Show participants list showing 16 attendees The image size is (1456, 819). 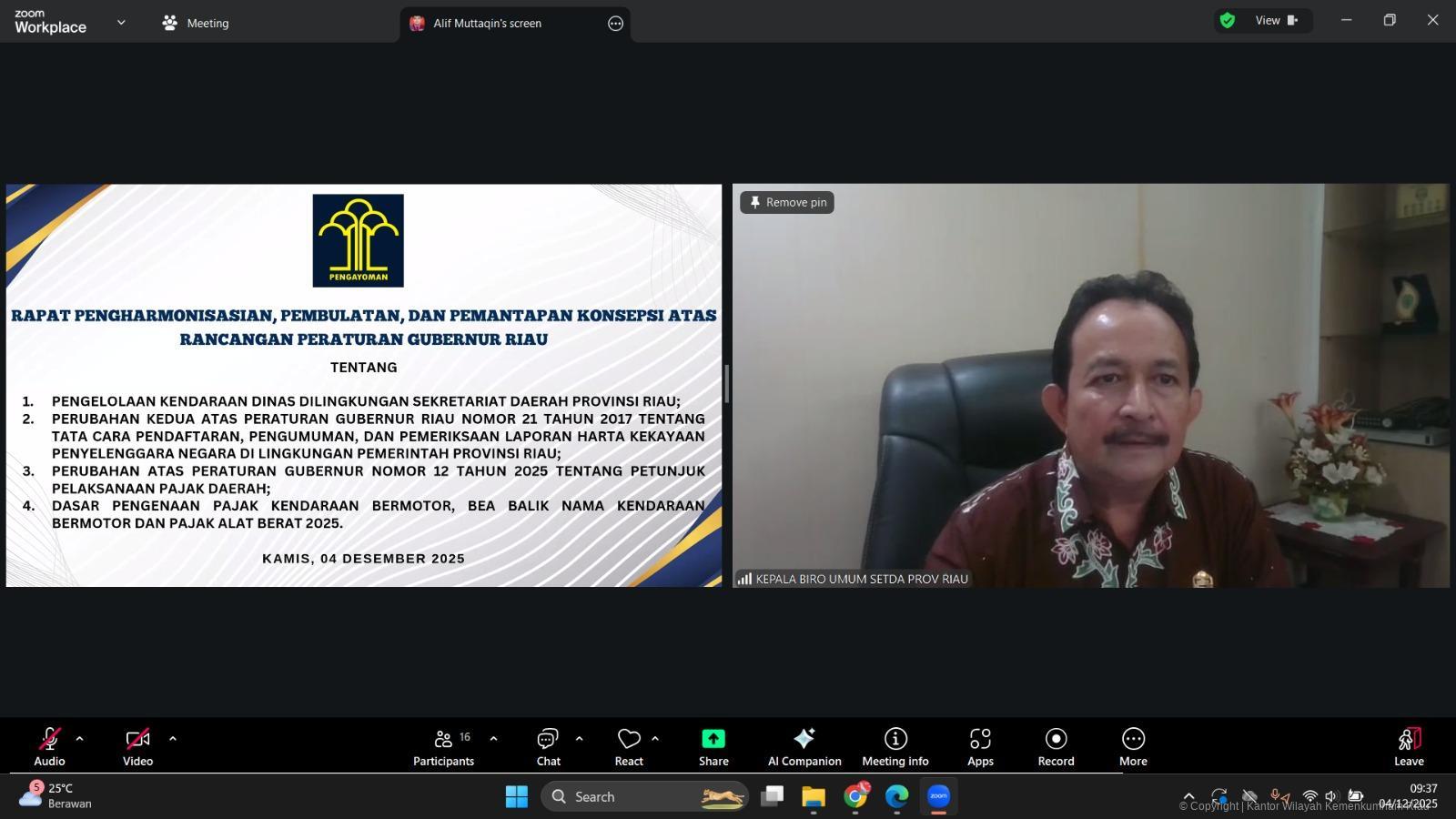[x=443, y=746]
